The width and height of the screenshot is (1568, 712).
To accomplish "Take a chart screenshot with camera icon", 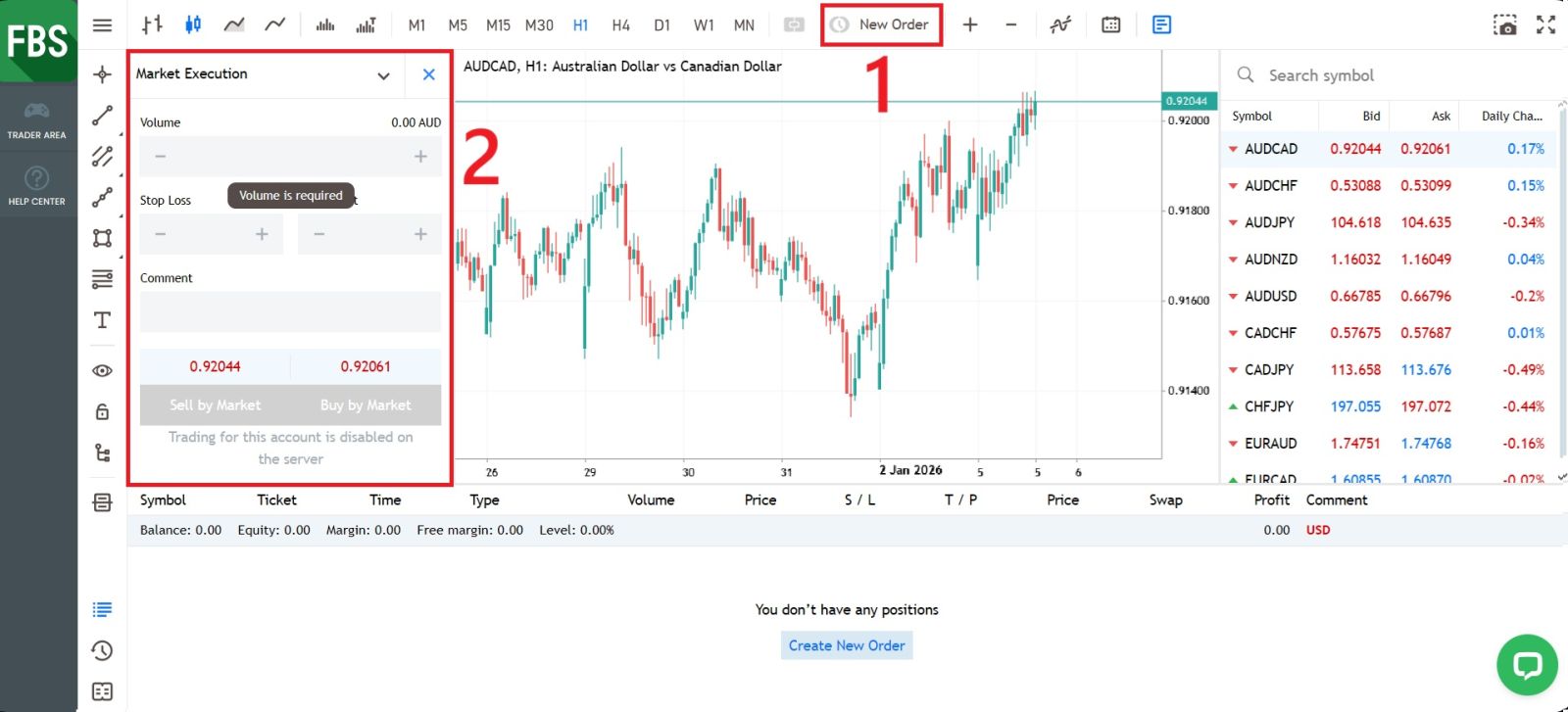I will pos(1504,24).
